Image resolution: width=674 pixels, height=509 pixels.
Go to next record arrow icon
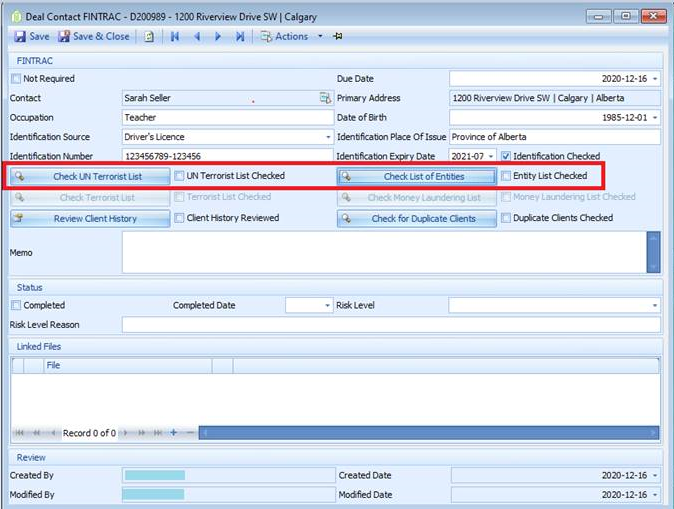point(218,37)
